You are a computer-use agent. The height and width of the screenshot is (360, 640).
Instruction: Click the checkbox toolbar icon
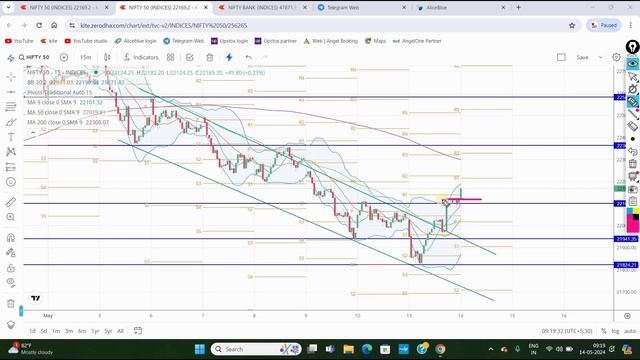pos(190,57)
